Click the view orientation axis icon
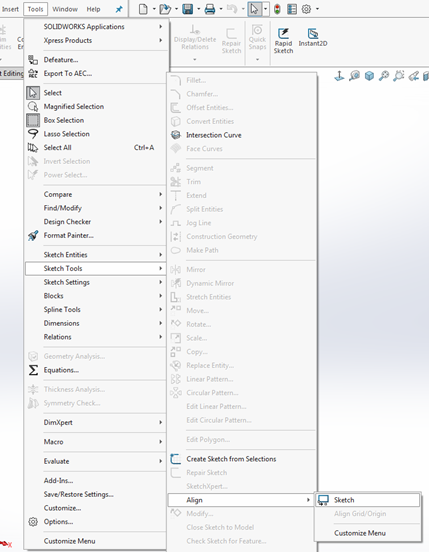The height and width of the screenshot is (552, 429). [339, 75]
